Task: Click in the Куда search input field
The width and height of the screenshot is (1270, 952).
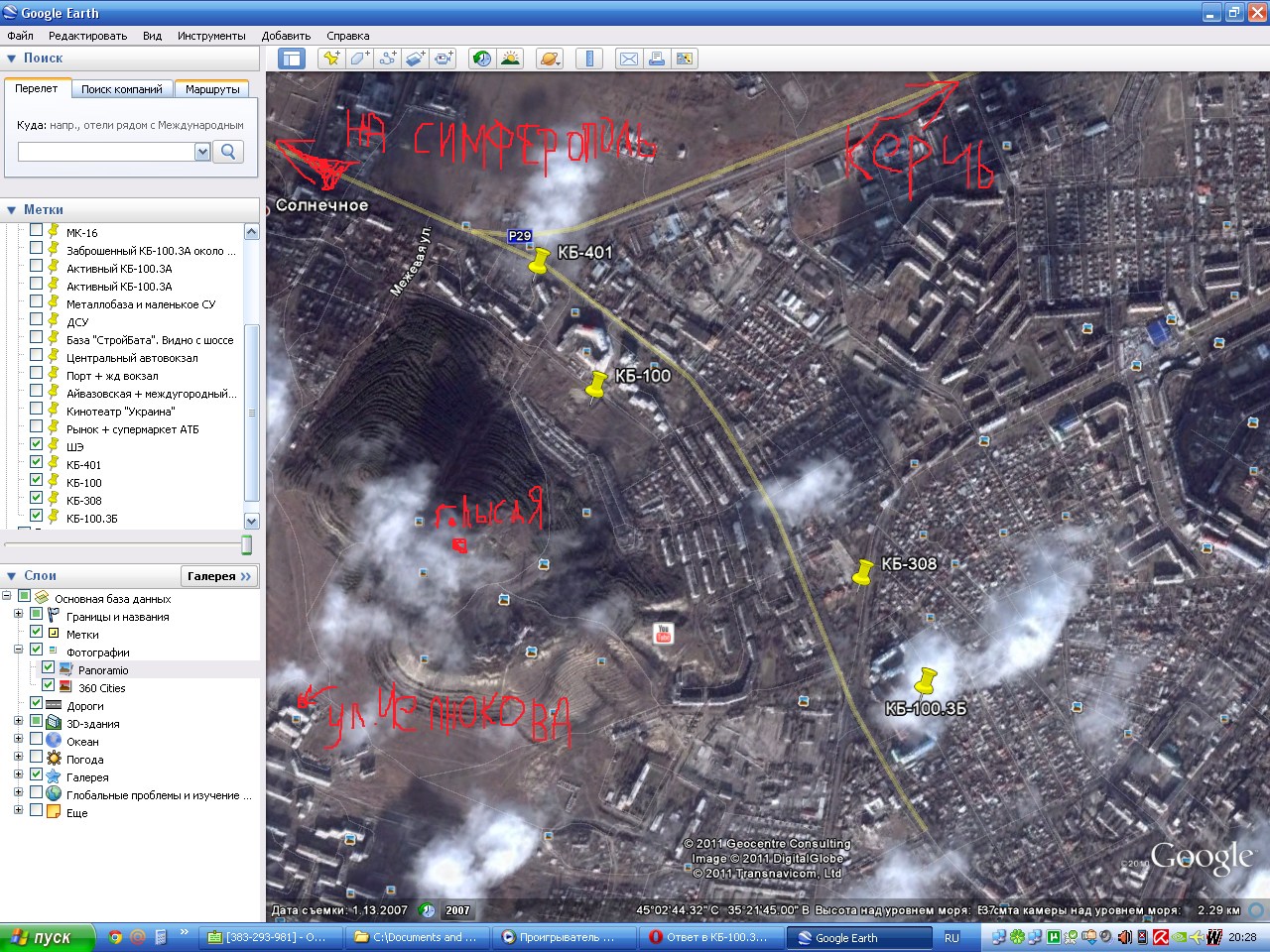Action: tap(105, 152)
